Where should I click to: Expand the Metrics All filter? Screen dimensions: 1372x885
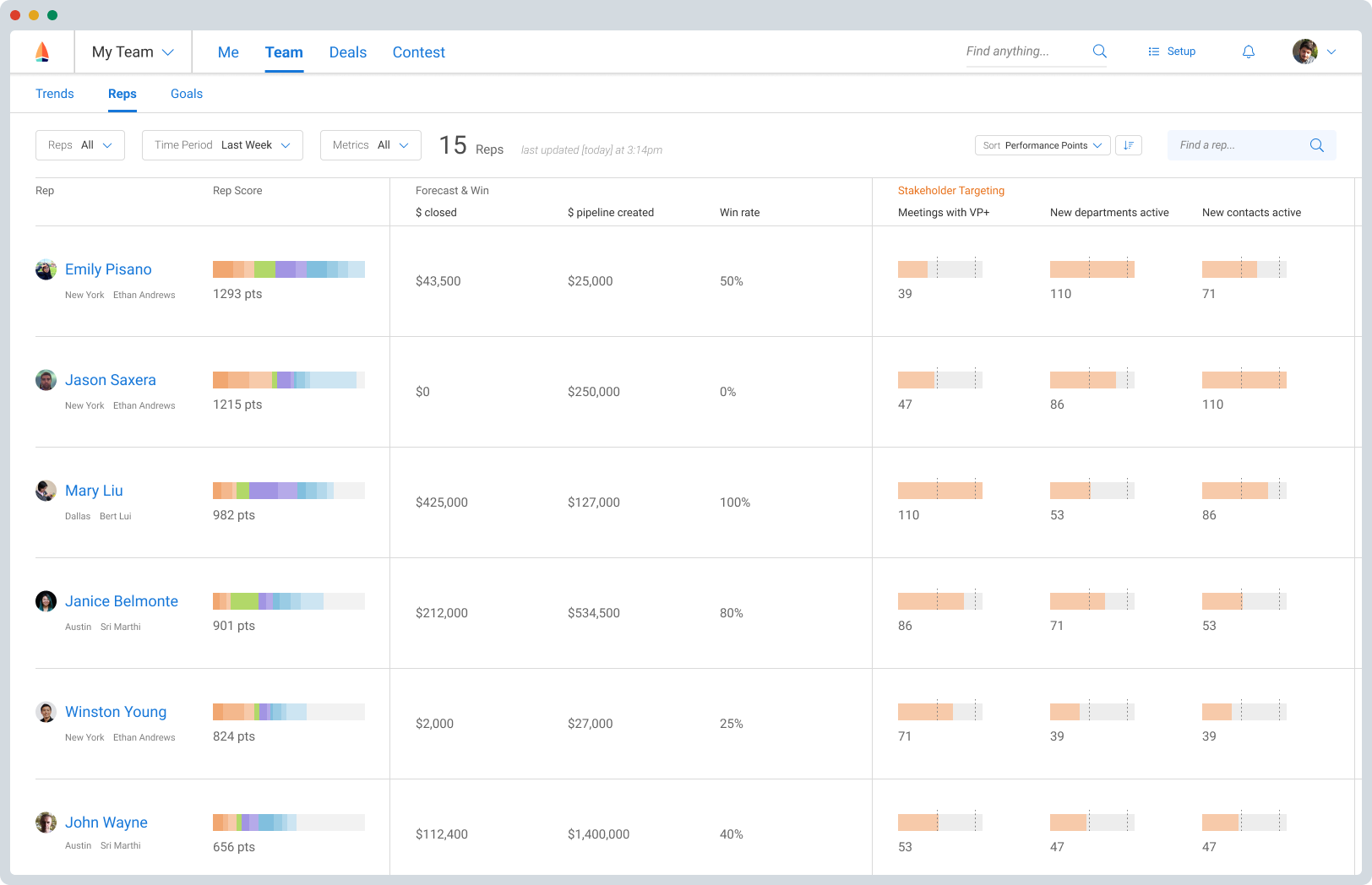coord(370,145)
